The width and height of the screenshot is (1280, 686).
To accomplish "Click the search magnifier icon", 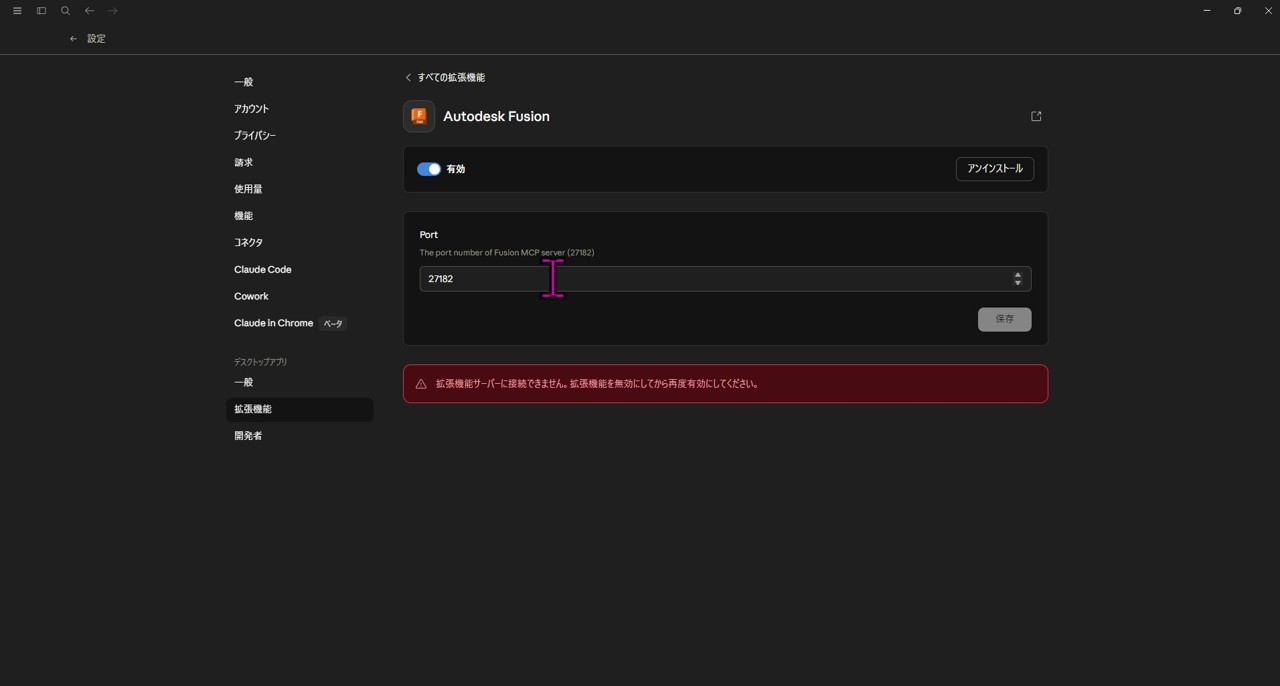I will [65, 11].
